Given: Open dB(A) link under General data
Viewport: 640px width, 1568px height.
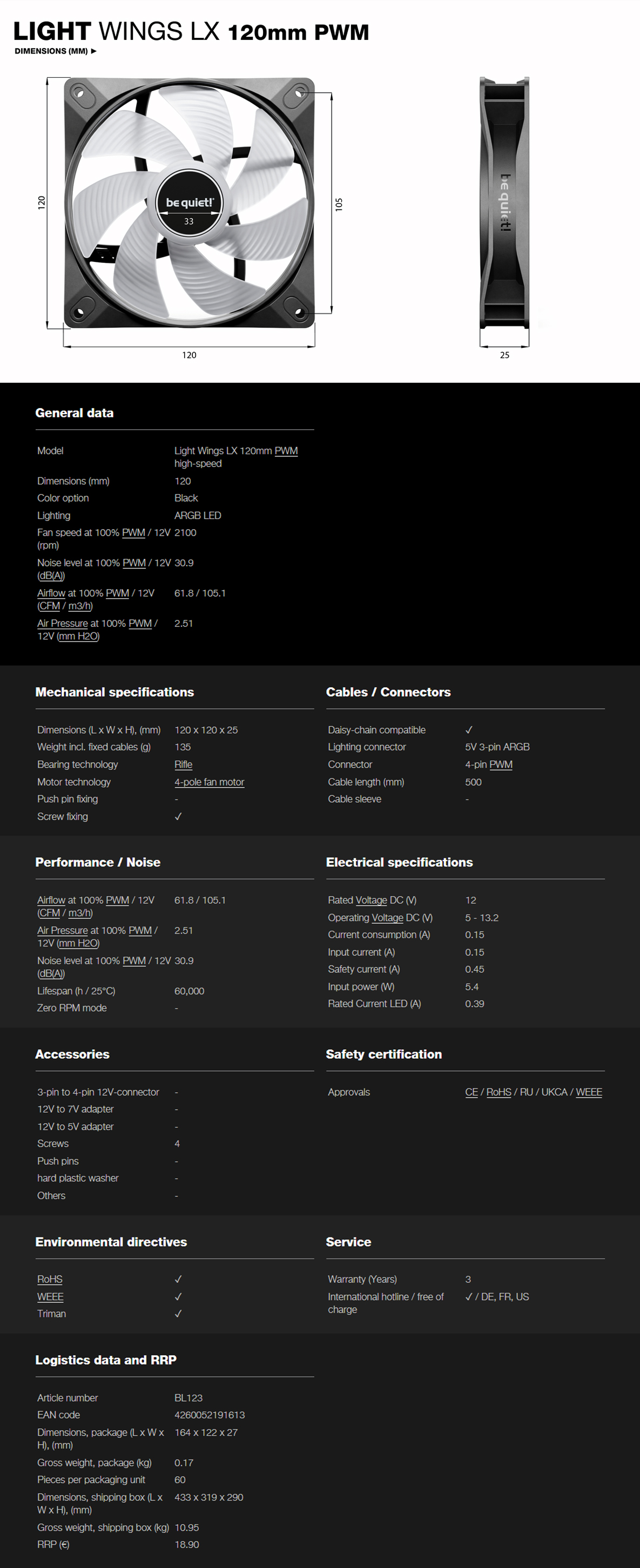Looking at the screenshot, I should 51,576.
